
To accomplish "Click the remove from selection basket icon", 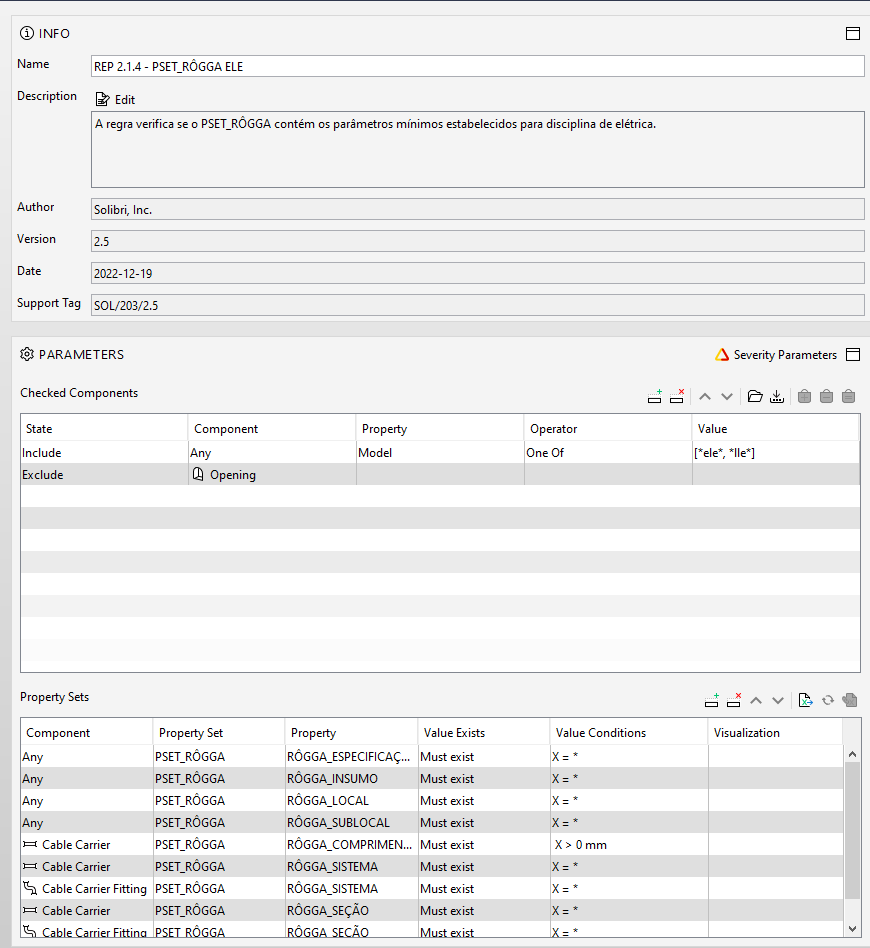I will tap(826, 397).
